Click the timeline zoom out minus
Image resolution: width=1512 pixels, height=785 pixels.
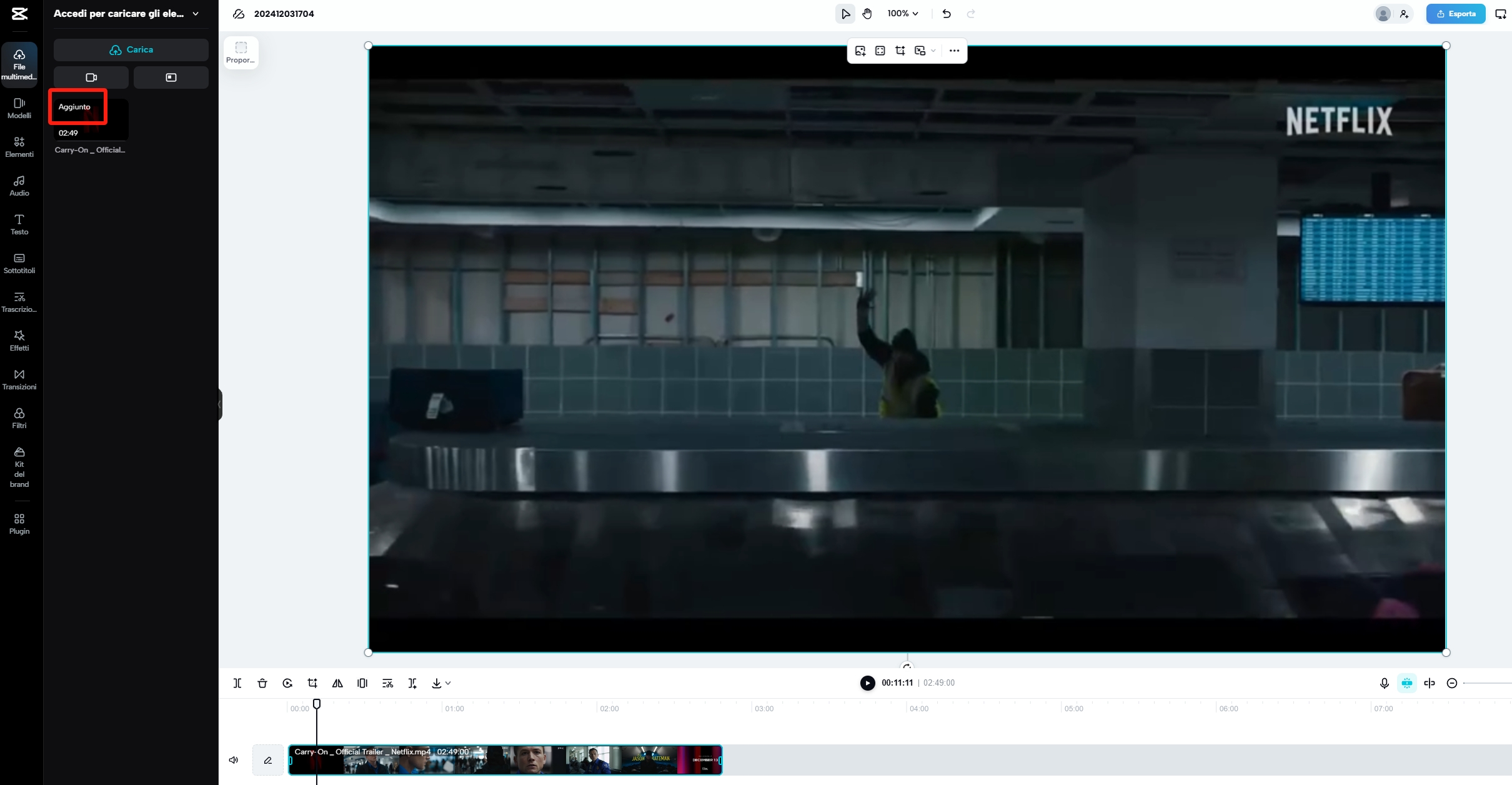[1452, 683]
